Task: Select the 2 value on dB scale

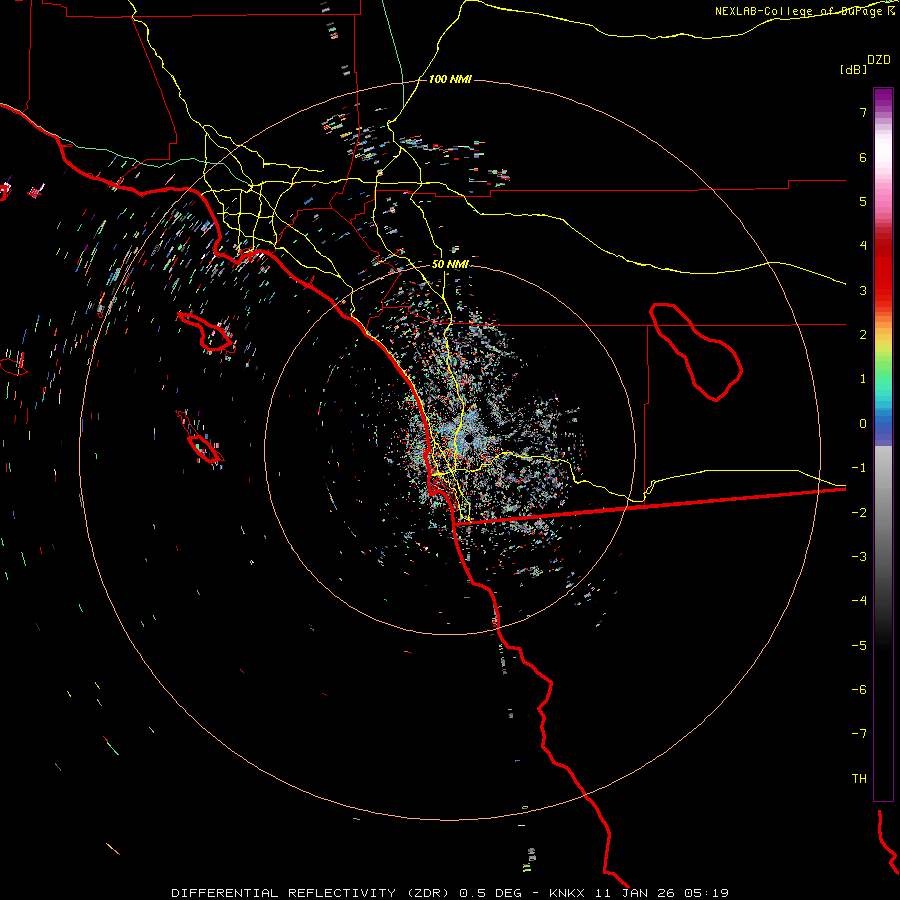Action: click(x=863, y=335)
